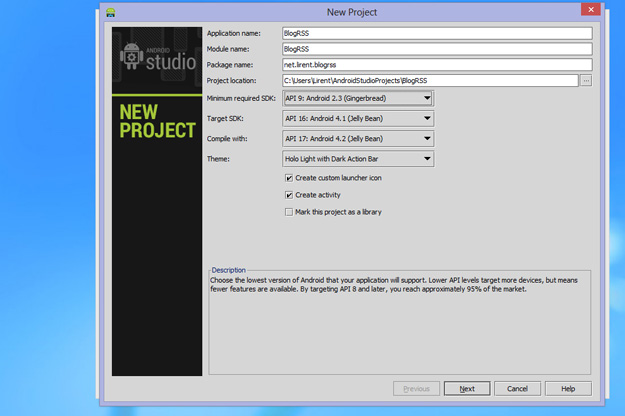Click the Project location path field
Viewport: 625px width, 416px height.
point(430,80)
